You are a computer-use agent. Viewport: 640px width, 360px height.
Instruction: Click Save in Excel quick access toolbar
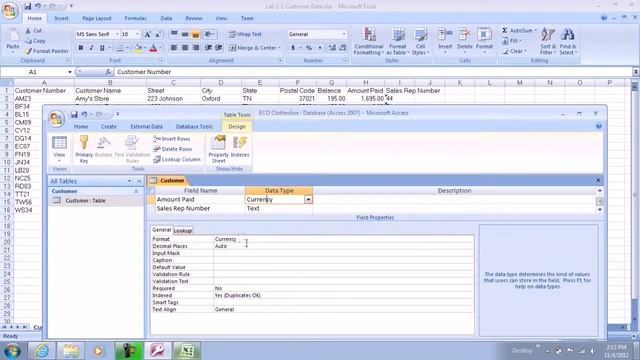[27, 6]
